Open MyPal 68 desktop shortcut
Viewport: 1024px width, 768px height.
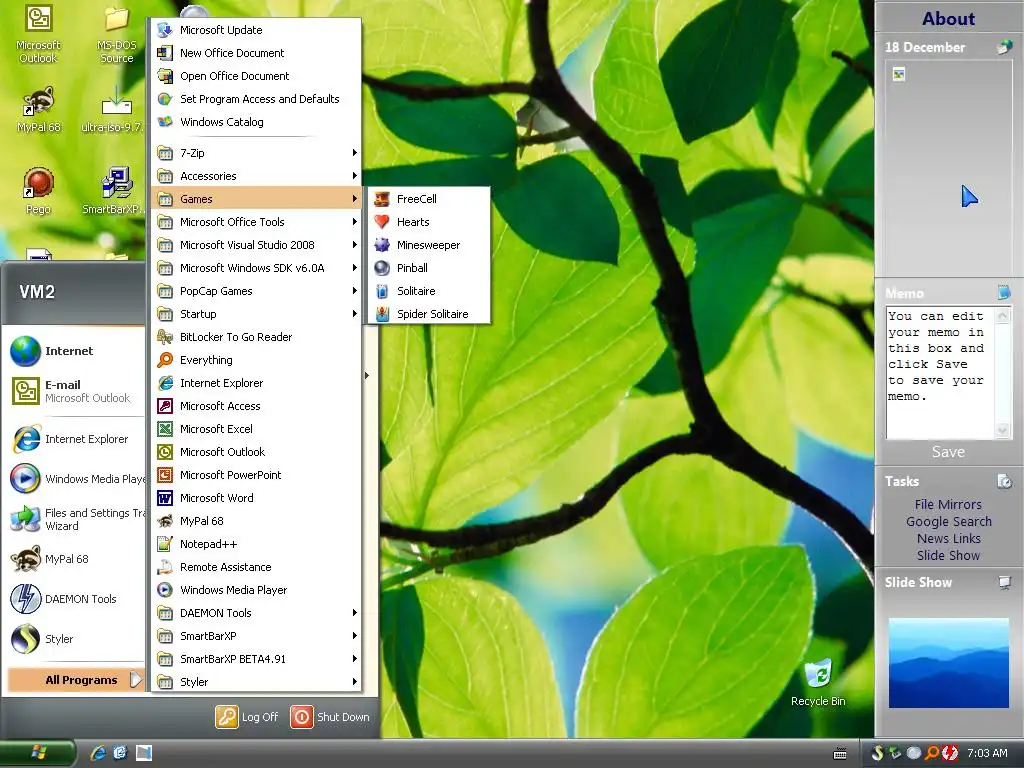(39, 109)
